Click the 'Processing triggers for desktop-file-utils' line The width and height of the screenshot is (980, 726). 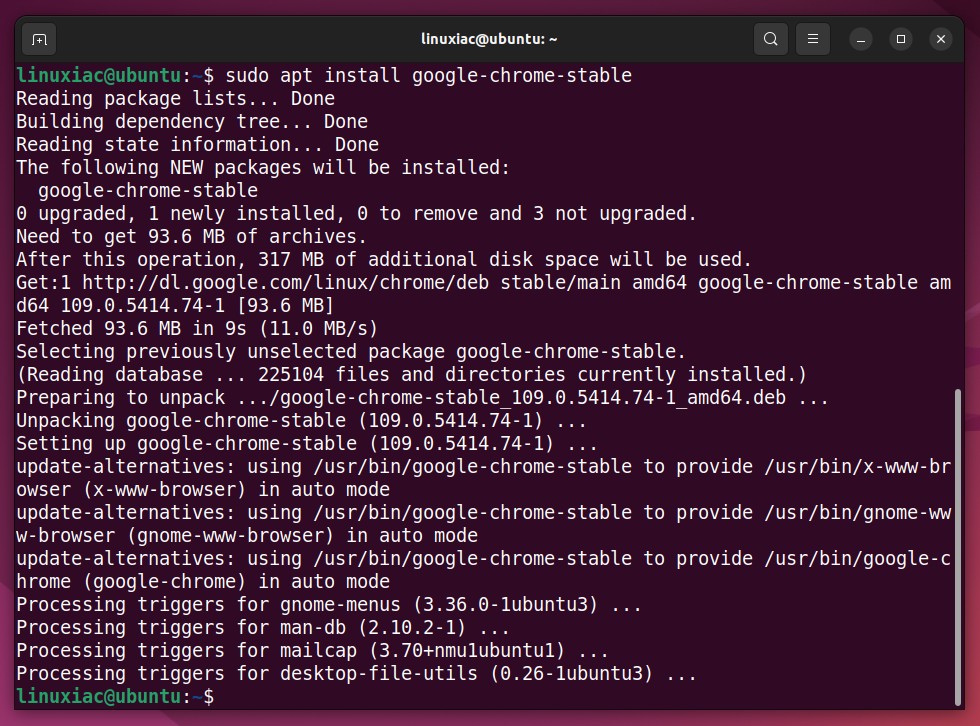[x=356, y=674]
